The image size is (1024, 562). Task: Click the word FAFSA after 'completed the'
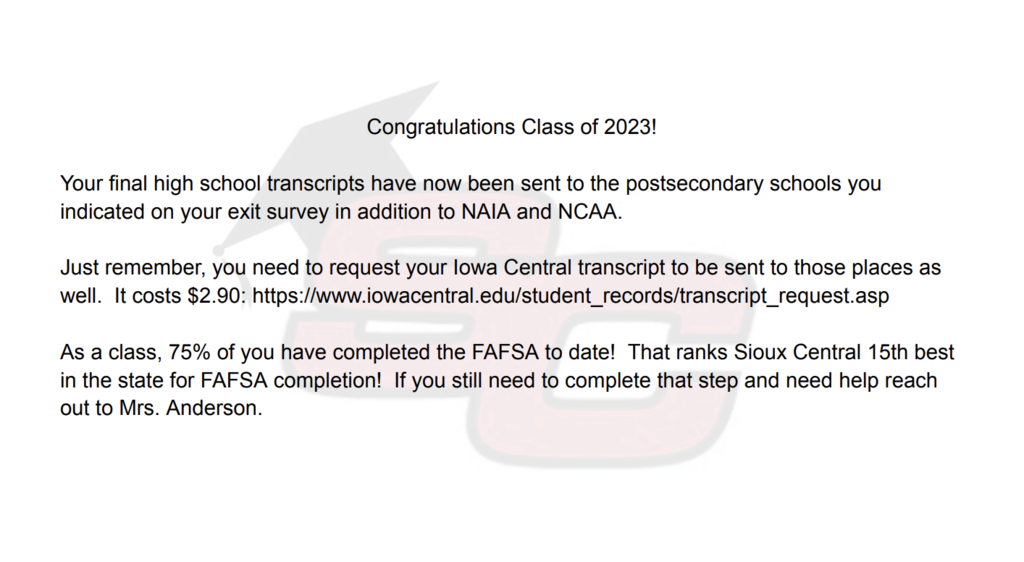tap(505, 352)
